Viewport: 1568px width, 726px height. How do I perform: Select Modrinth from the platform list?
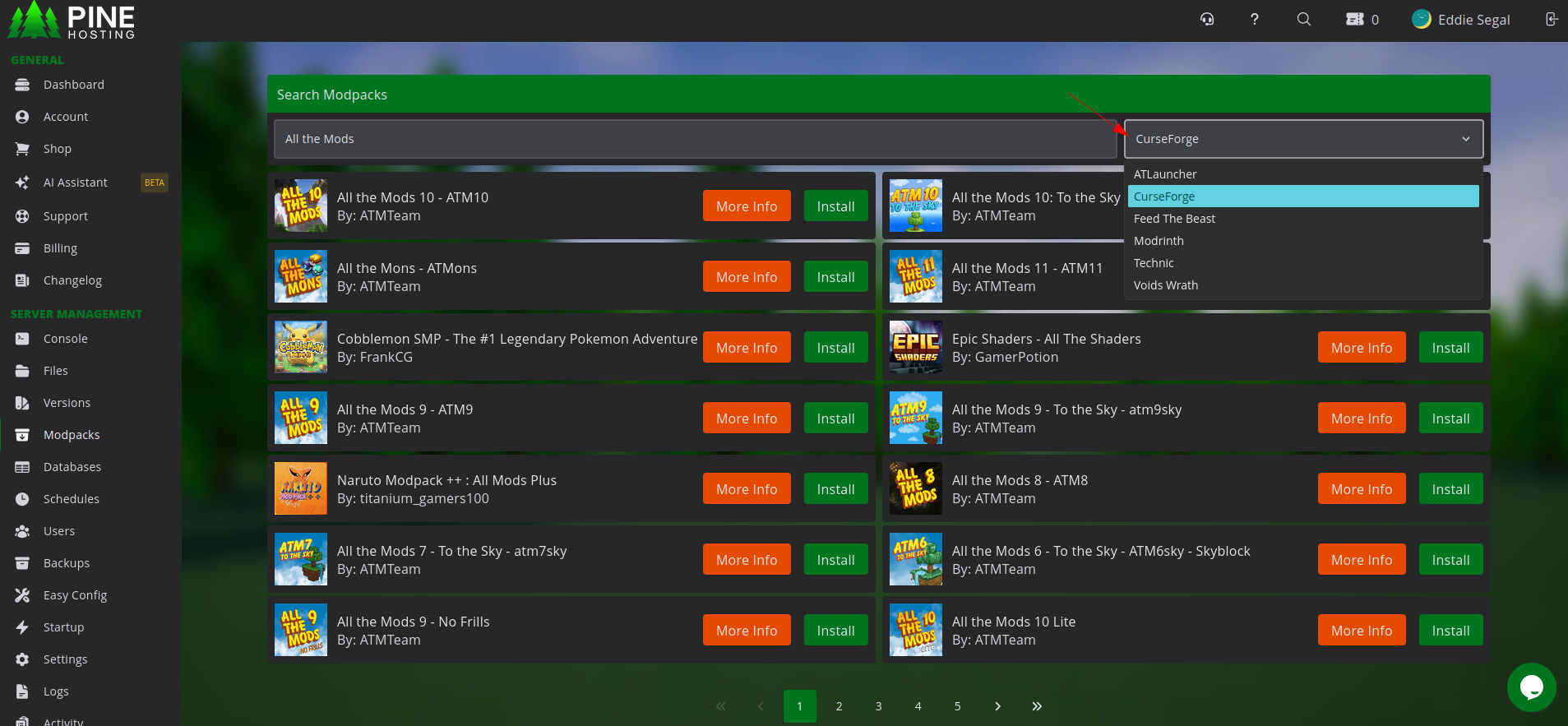(x=1303, y=241)
